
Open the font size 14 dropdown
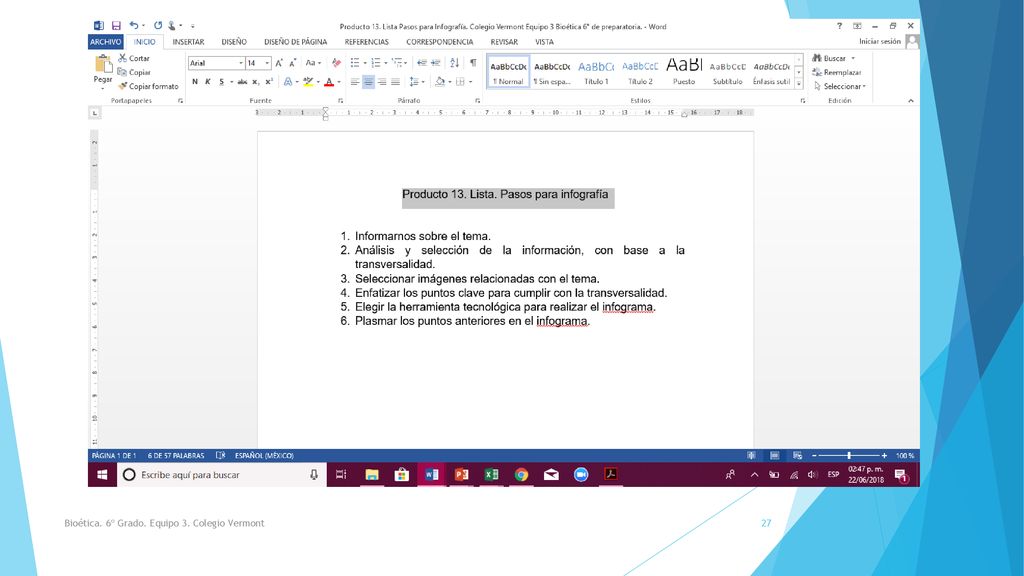pos(267,63)
